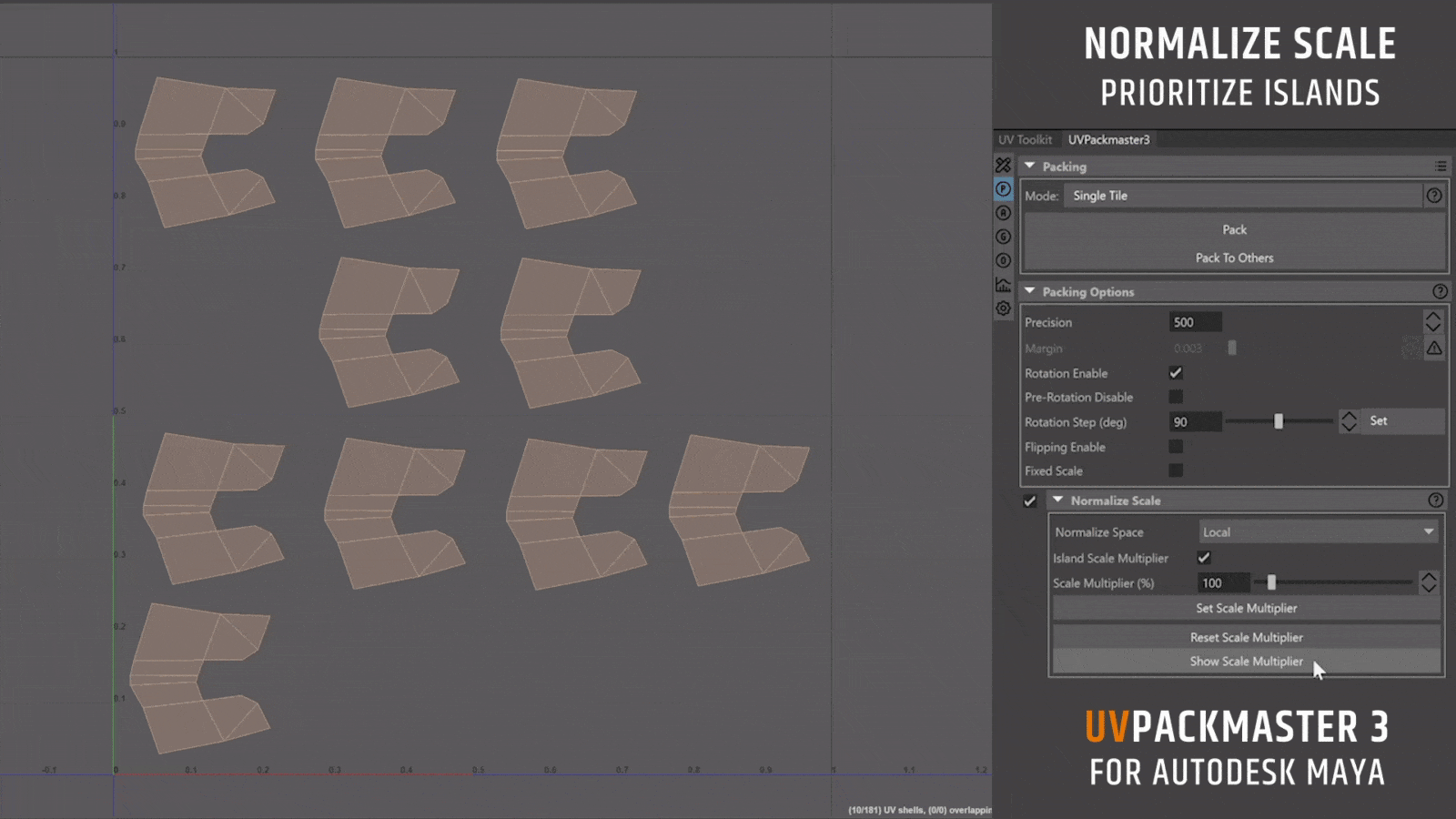The image size is (1456, 819).
Task: Disable the Rotation Enable checkbox
Action: 1175,372
